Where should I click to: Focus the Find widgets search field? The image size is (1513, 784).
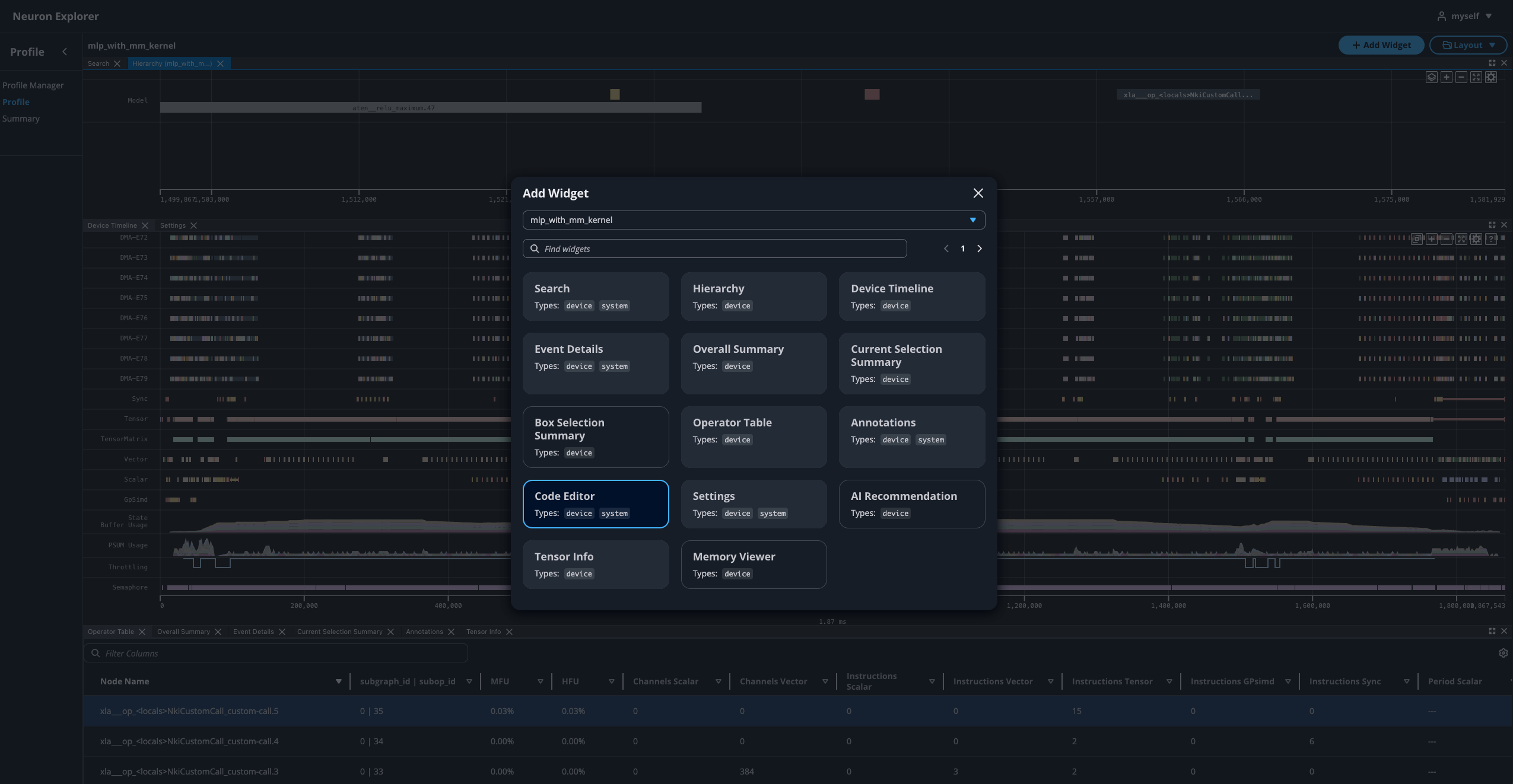pyautogui.click(x=714, y=248)
